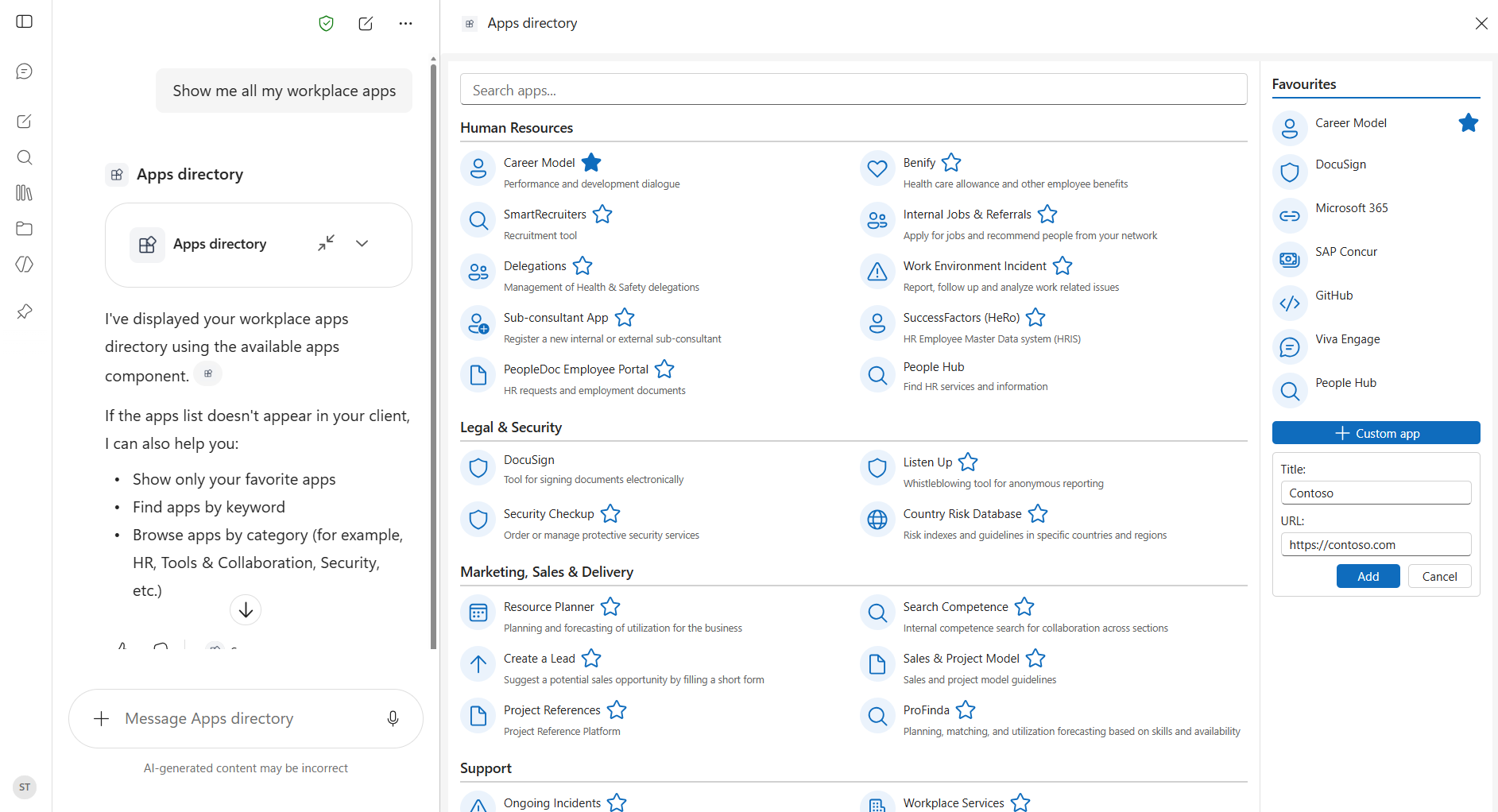1498x812 pixels.
Task: Open the SmartRecruiters magnifier app icon
Action: [478, 220]
